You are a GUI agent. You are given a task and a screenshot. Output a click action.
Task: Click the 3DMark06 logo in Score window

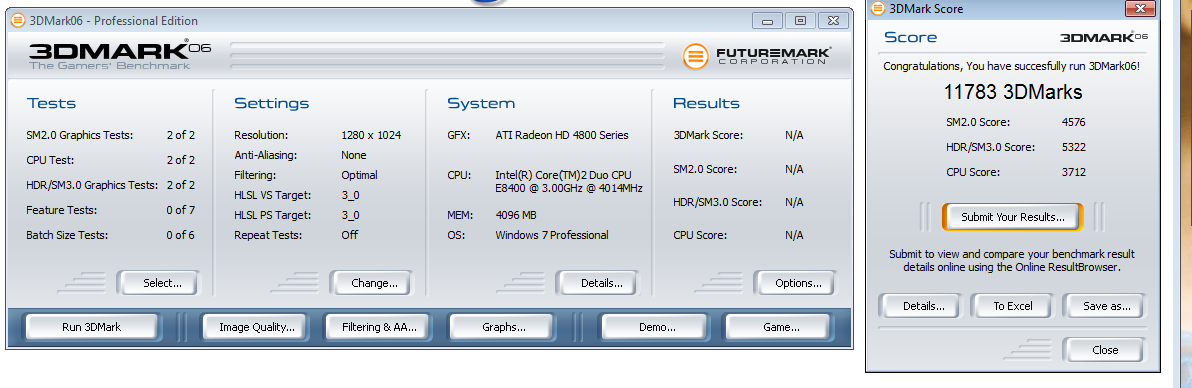(1103, 37)
